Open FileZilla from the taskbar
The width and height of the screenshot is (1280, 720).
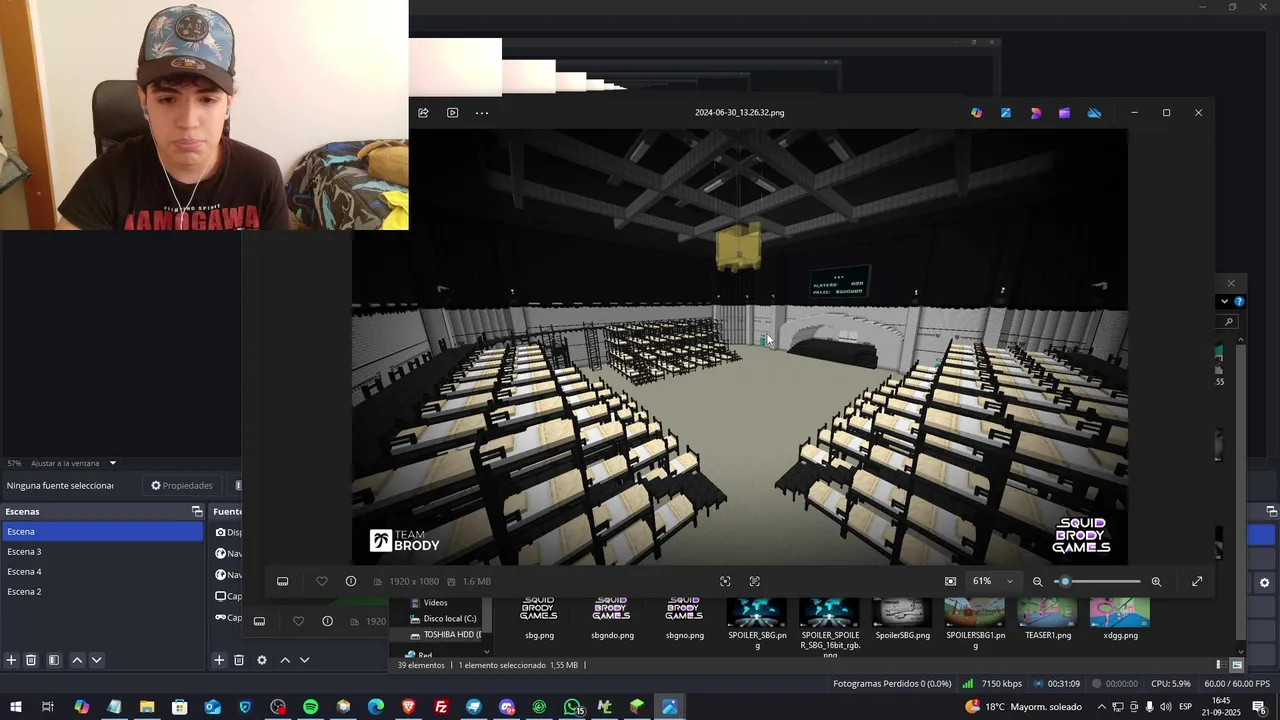[441, 707]
